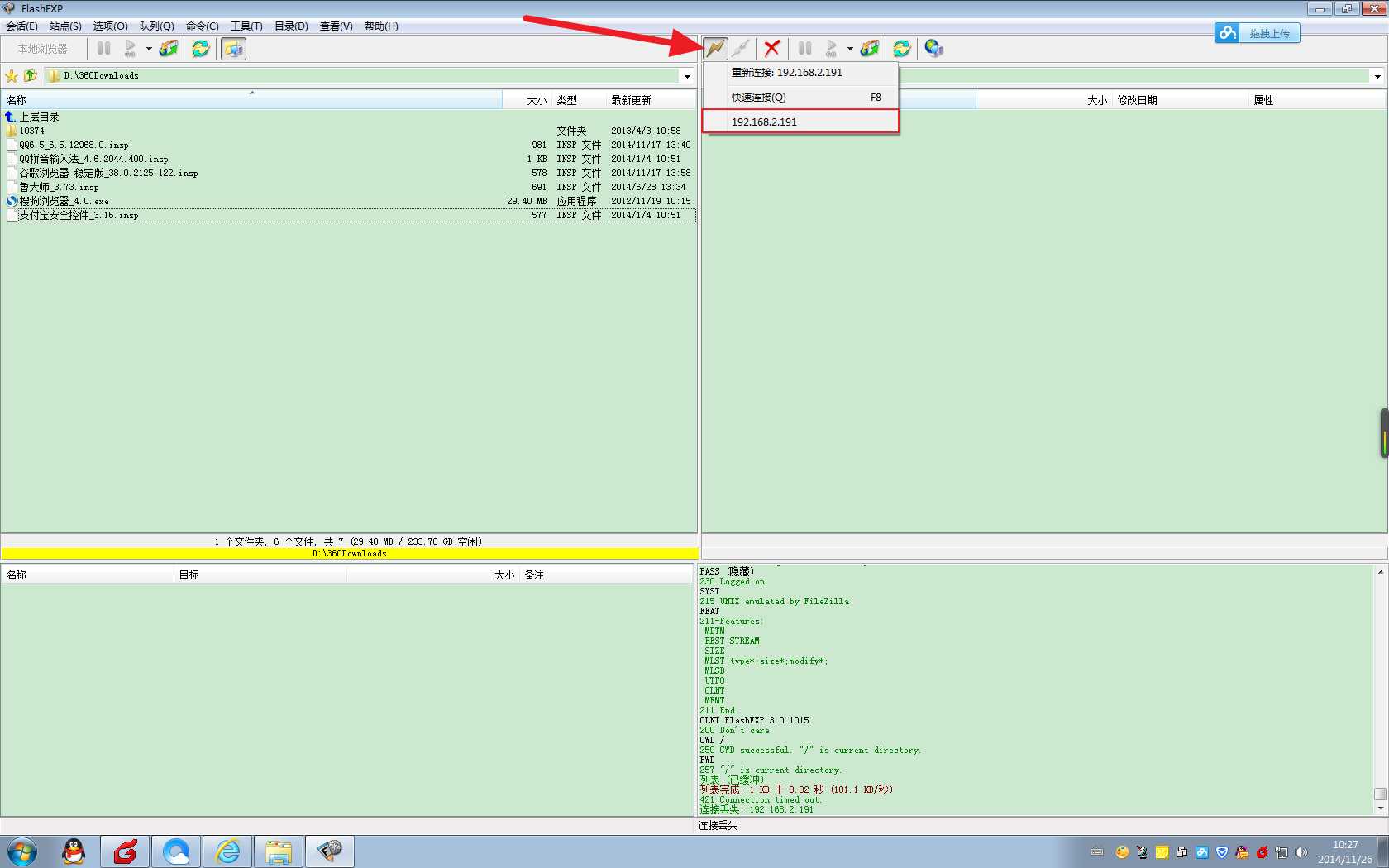The height and width of the screenshot is (868, 1389).
Task: Click globe and computer icon in remote toolbar
Action: [x=933, y=49]
